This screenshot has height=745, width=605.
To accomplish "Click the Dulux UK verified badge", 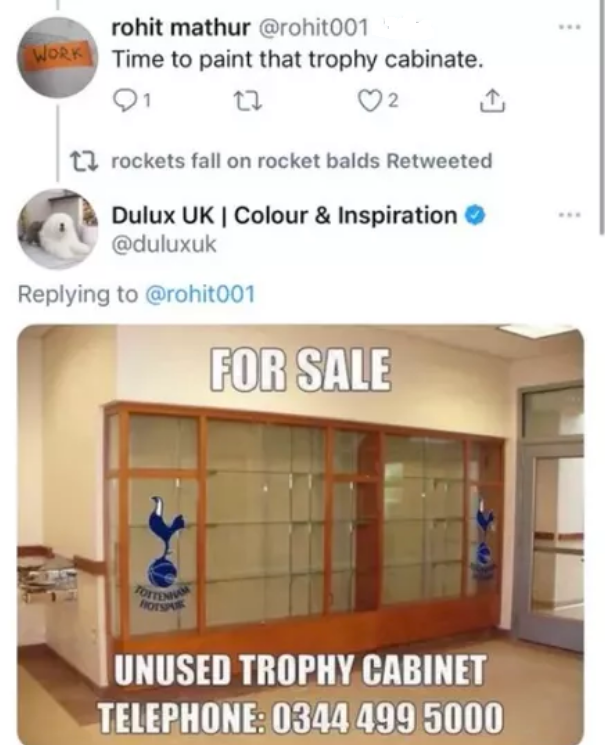I will coord(475,215).
